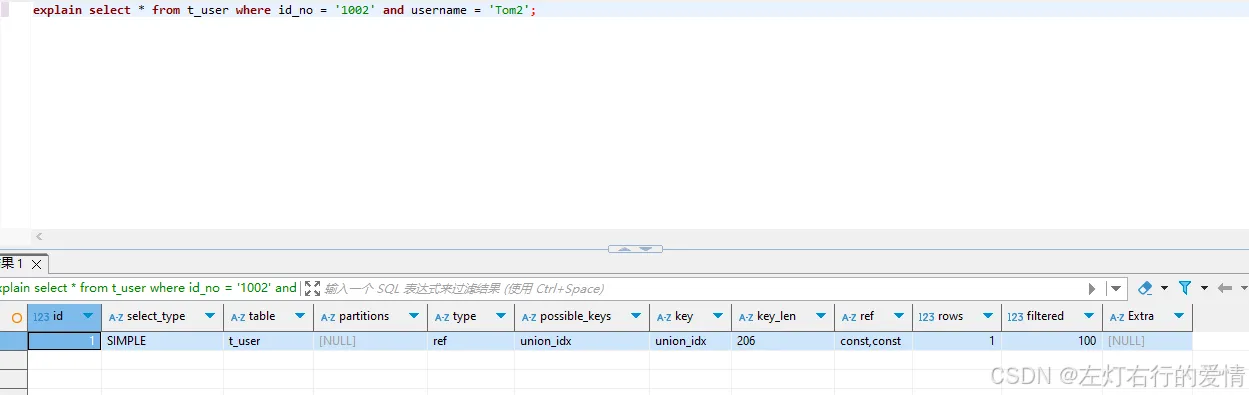This screenshot has height=395, width=1249.
Task: Open the id column filter dropdown
Action: 88,316
